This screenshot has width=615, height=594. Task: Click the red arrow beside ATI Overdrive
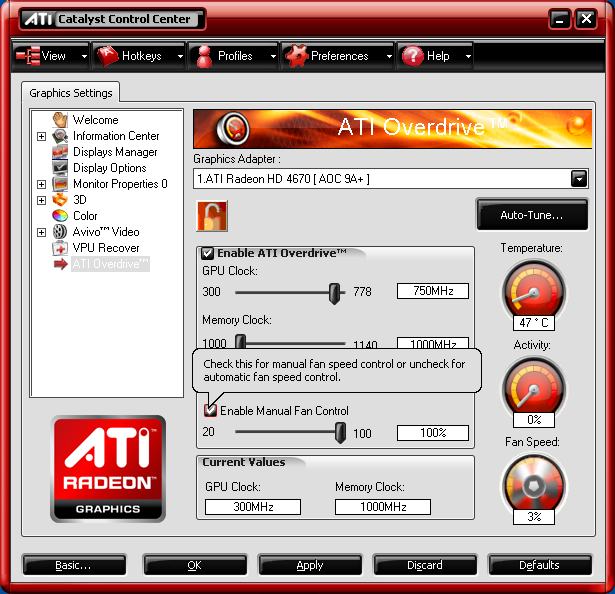click(60, 264)
